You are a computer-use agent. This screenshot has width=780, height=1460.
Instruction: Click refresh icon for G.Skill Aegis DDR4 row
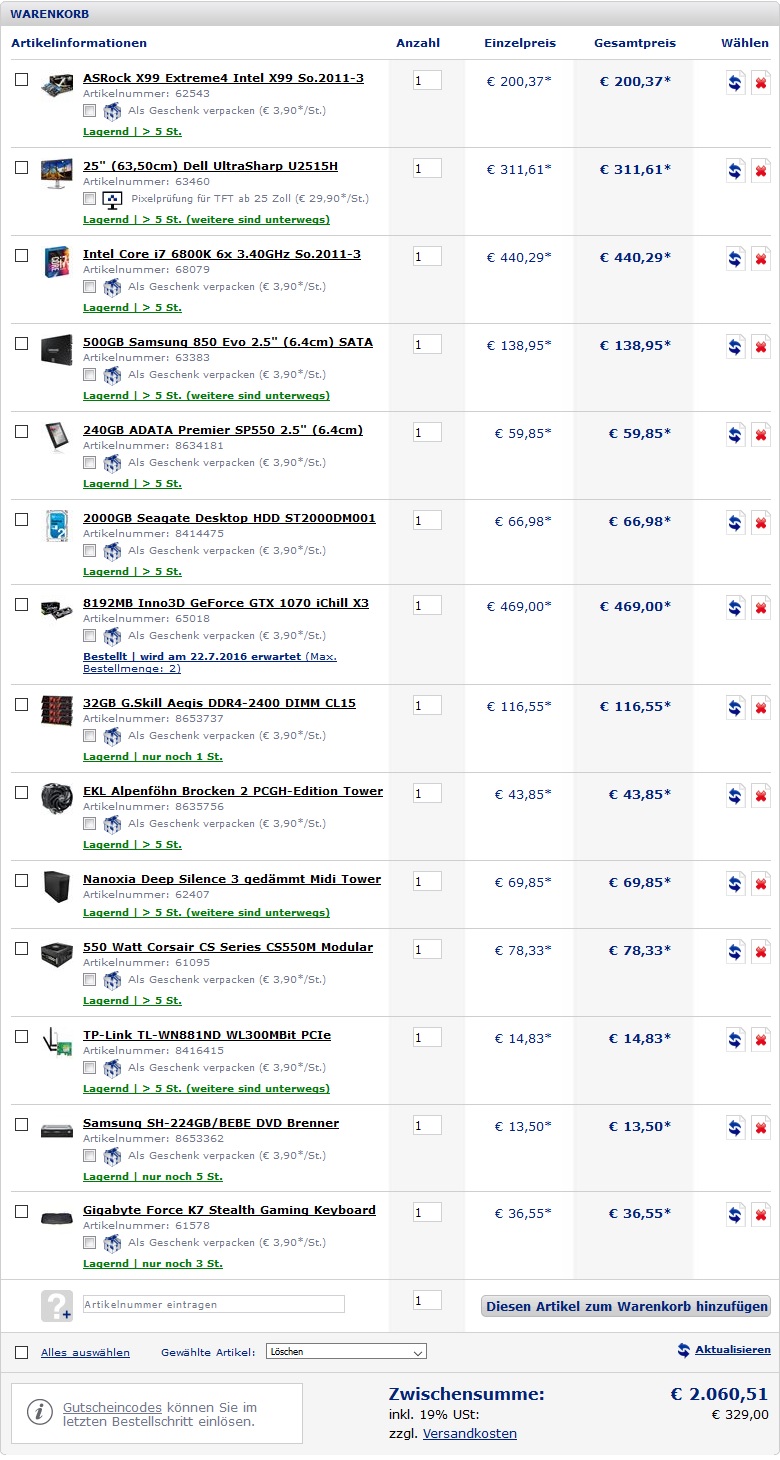736,708
